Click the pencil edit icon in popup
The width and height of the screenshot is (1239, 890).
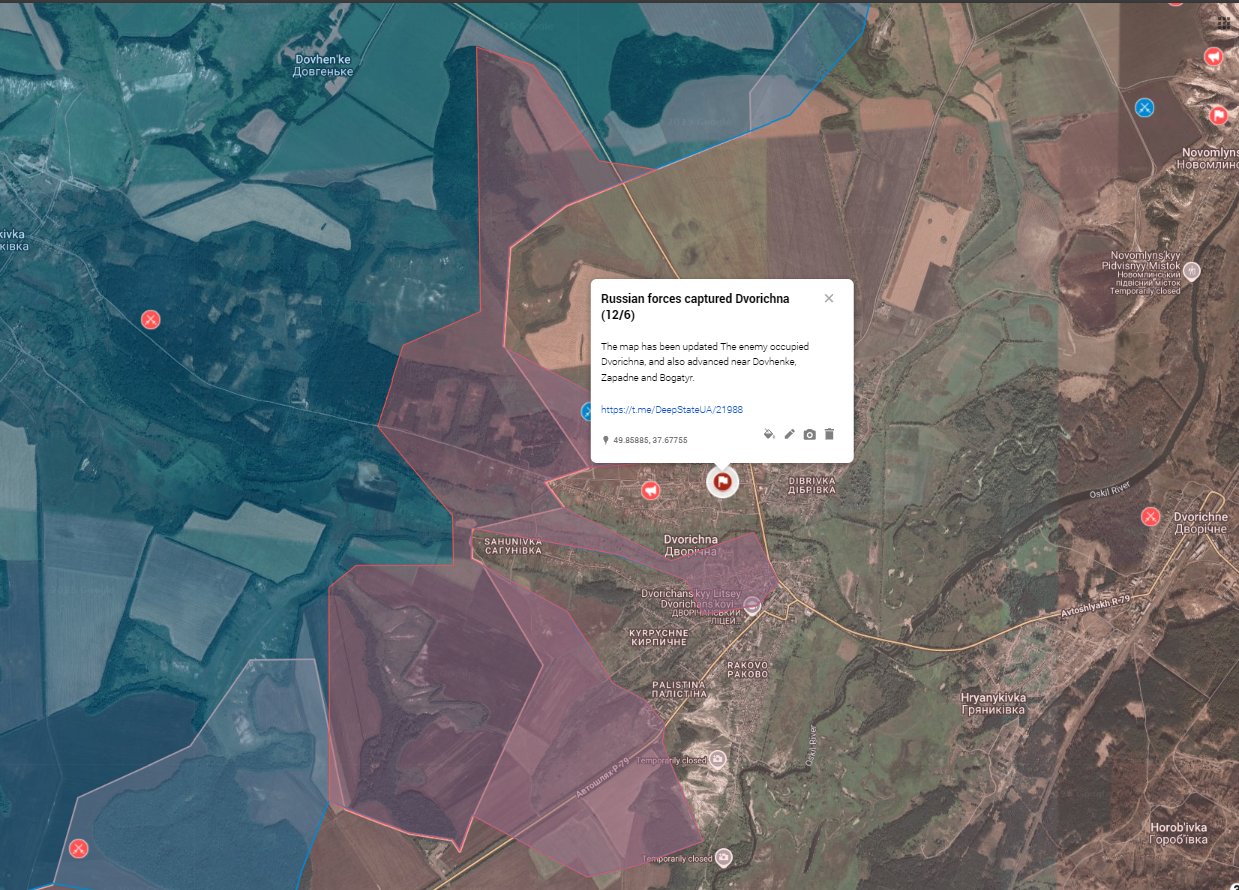[789, 434]
